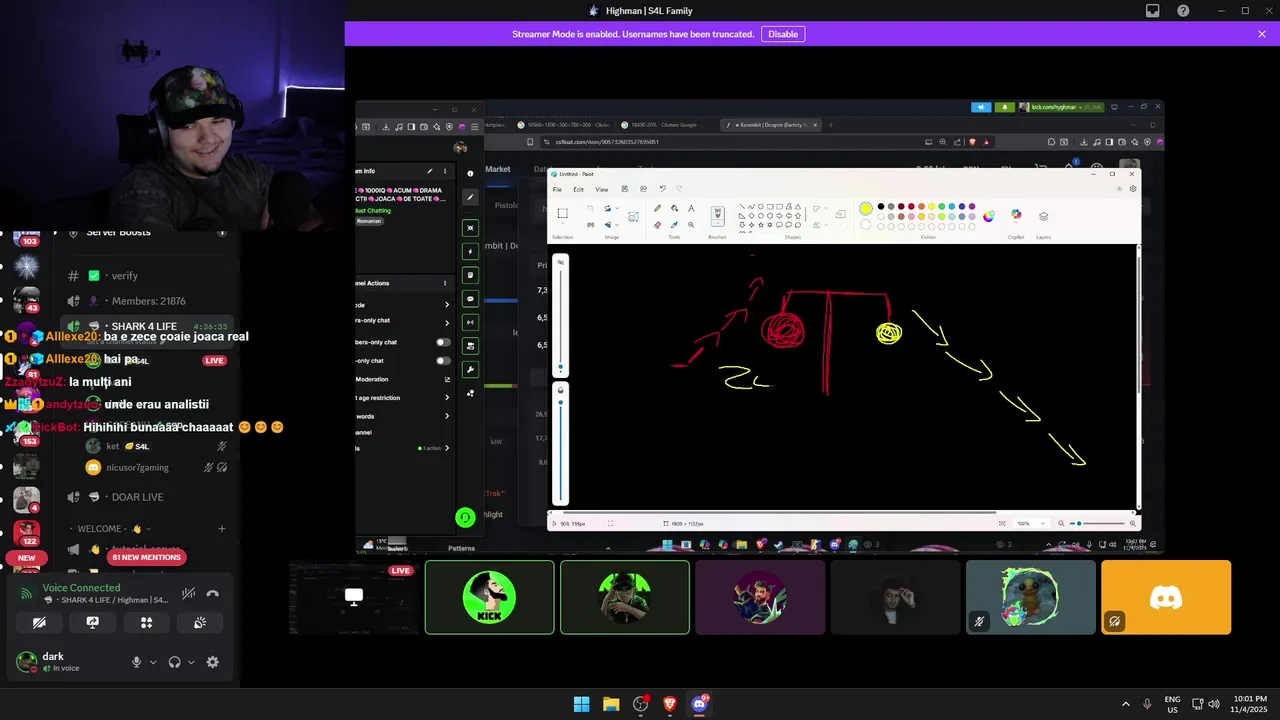Open headphone output options arrow in Discord
The width and height of the screenshot is (1280, 720).
tap(191, 662)
